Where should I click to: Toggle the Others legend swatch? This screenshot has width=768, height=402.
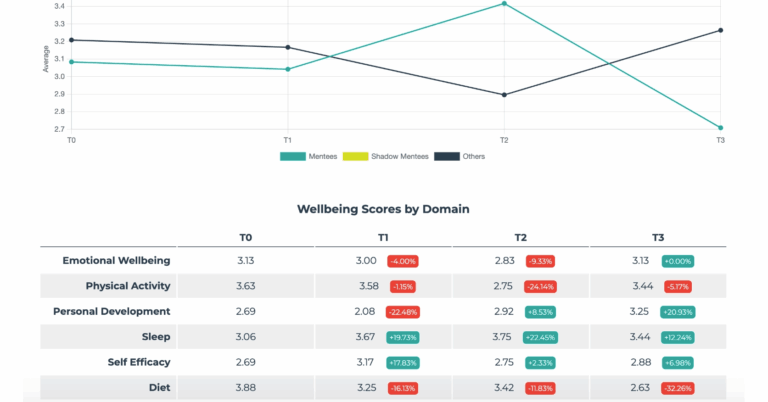point(447,156)
